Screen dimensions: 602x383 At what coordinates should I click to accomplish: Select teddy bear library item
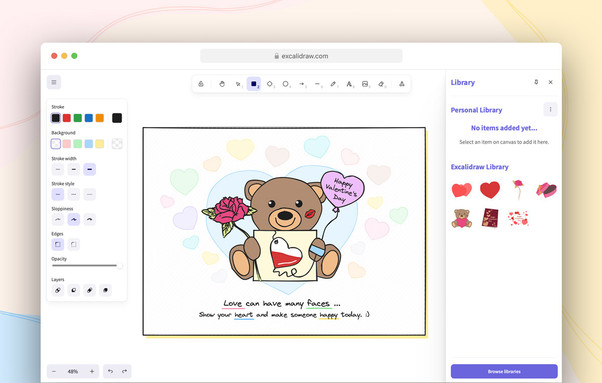461,218
